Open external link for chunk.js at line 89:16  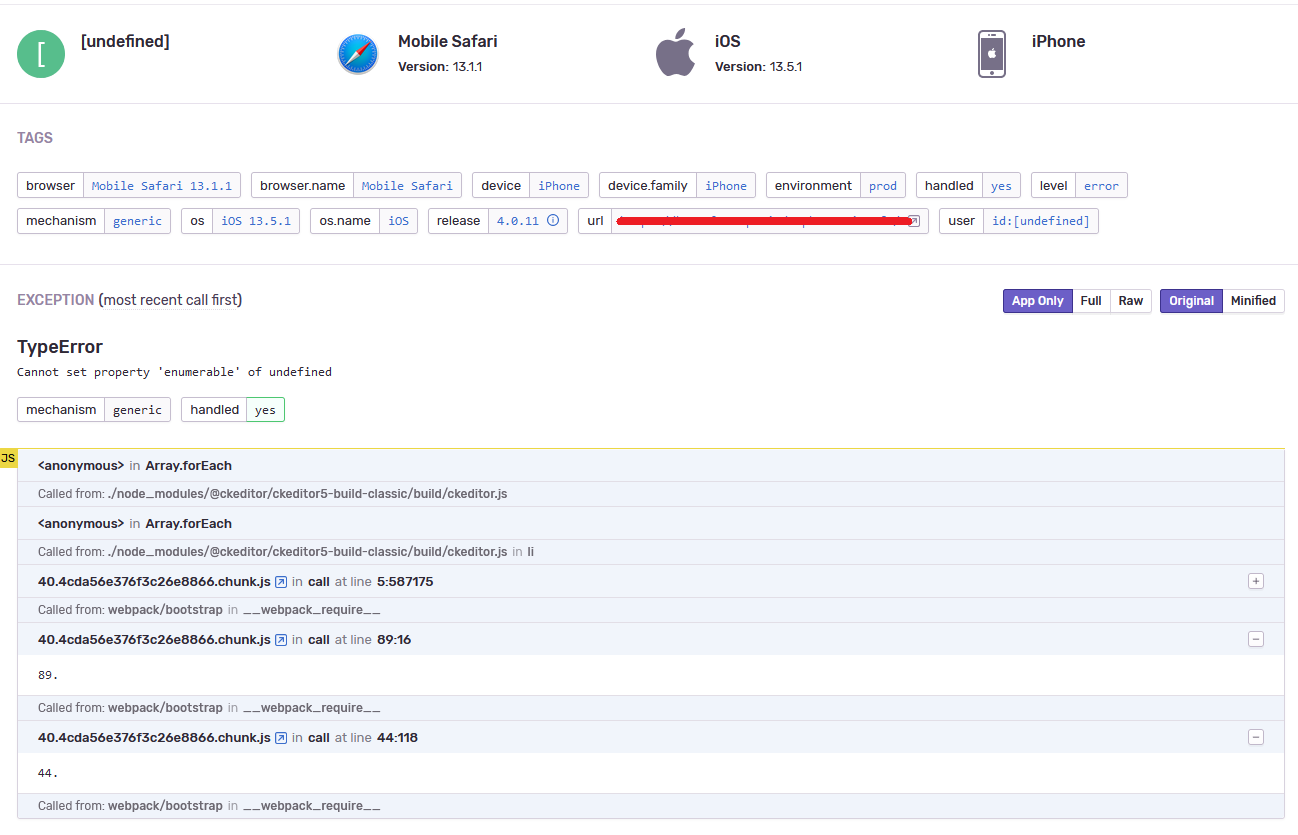282,639
